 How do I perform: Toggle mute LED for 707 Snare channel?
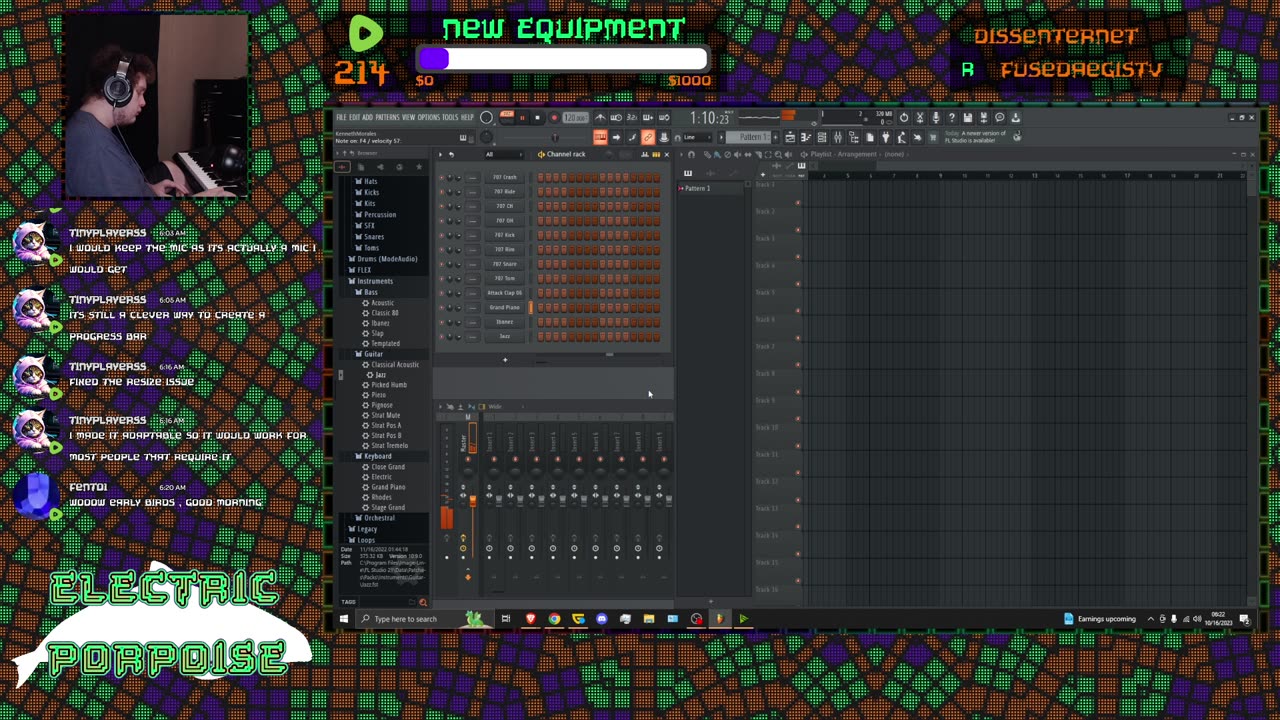pyautogui.click(x=441, y=264)
